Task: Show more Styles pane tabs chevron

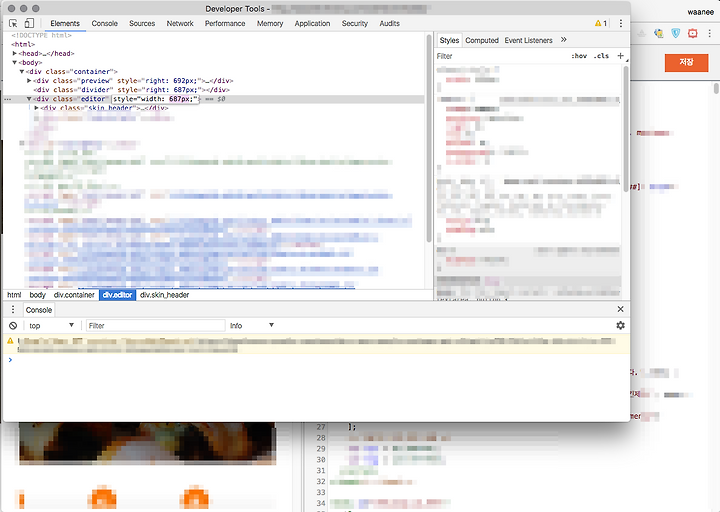Action: point(563,40)
